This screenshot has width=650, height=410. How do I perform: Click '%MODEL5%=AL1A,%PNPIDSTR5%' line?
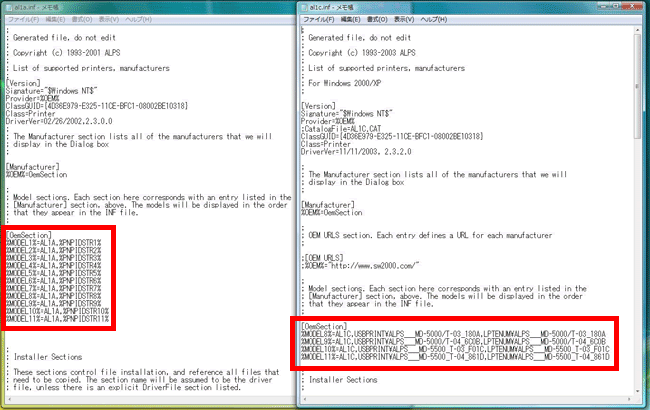tap(53, 273)
